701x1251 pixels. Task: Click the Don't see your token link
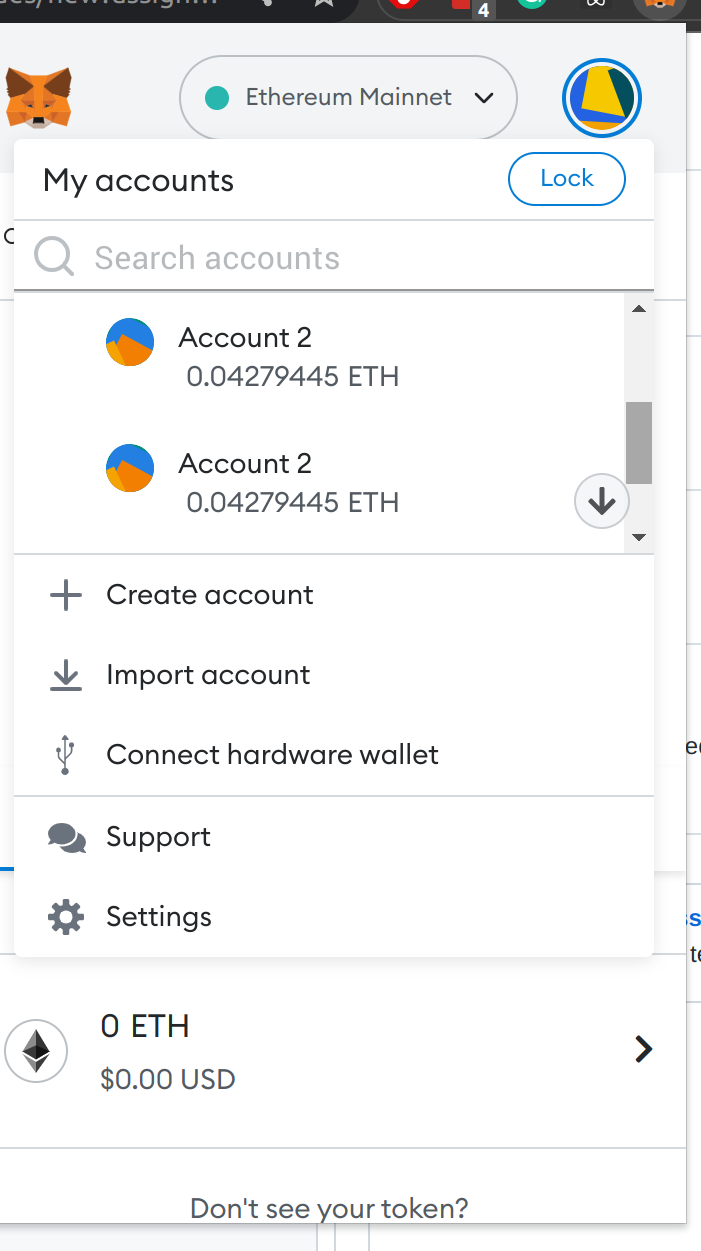click(329, 1208)
